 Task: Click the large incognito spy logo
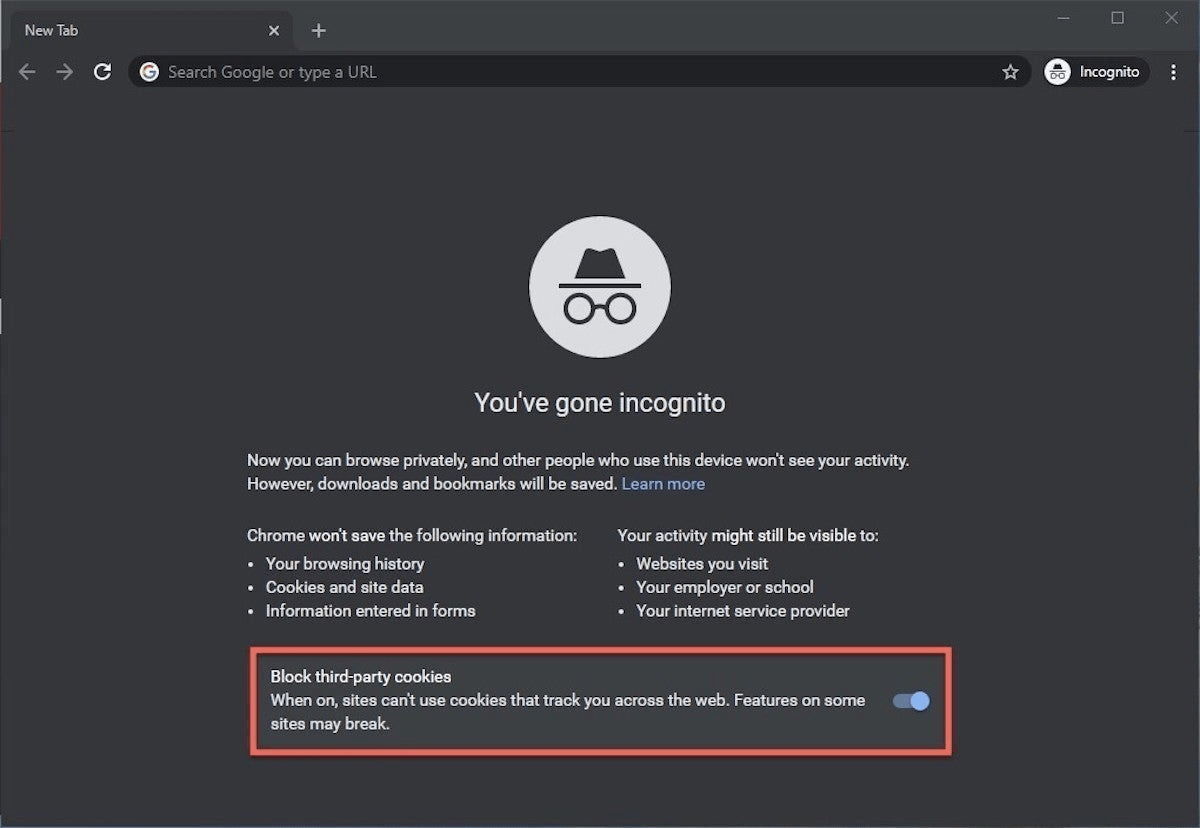(599, 287)
